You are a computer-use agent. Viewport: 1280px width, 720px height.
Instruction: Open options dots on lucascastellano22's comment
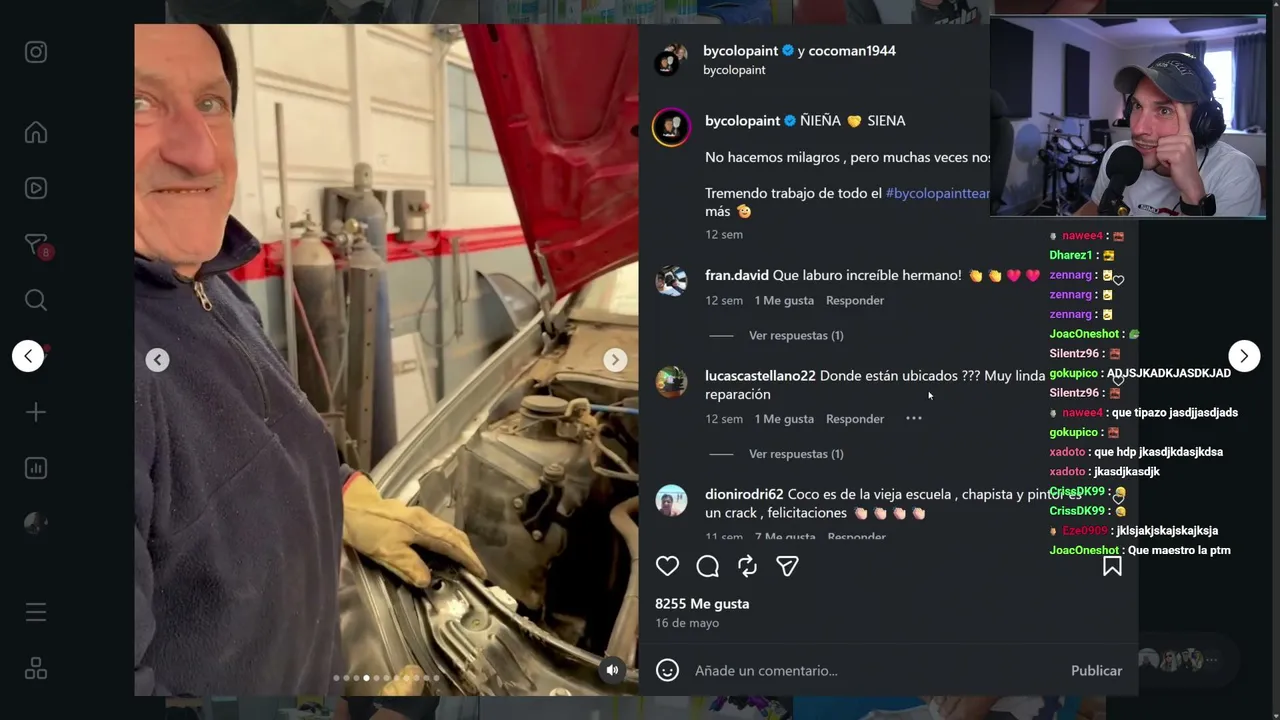(x=913, y=418)
